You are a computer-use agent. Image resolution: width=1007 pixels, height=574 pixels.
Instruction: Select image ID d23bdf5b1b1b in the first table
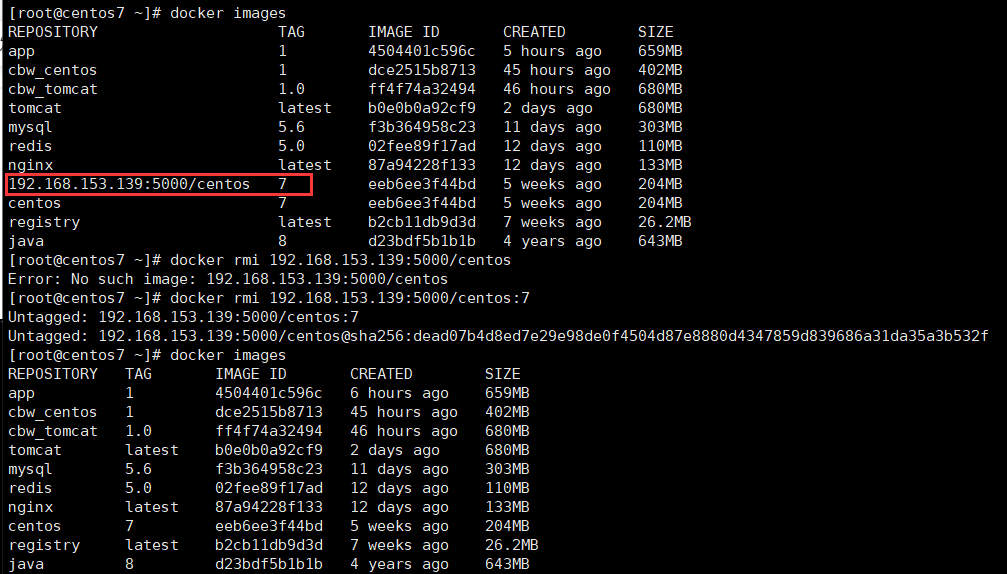coord(422,241)
